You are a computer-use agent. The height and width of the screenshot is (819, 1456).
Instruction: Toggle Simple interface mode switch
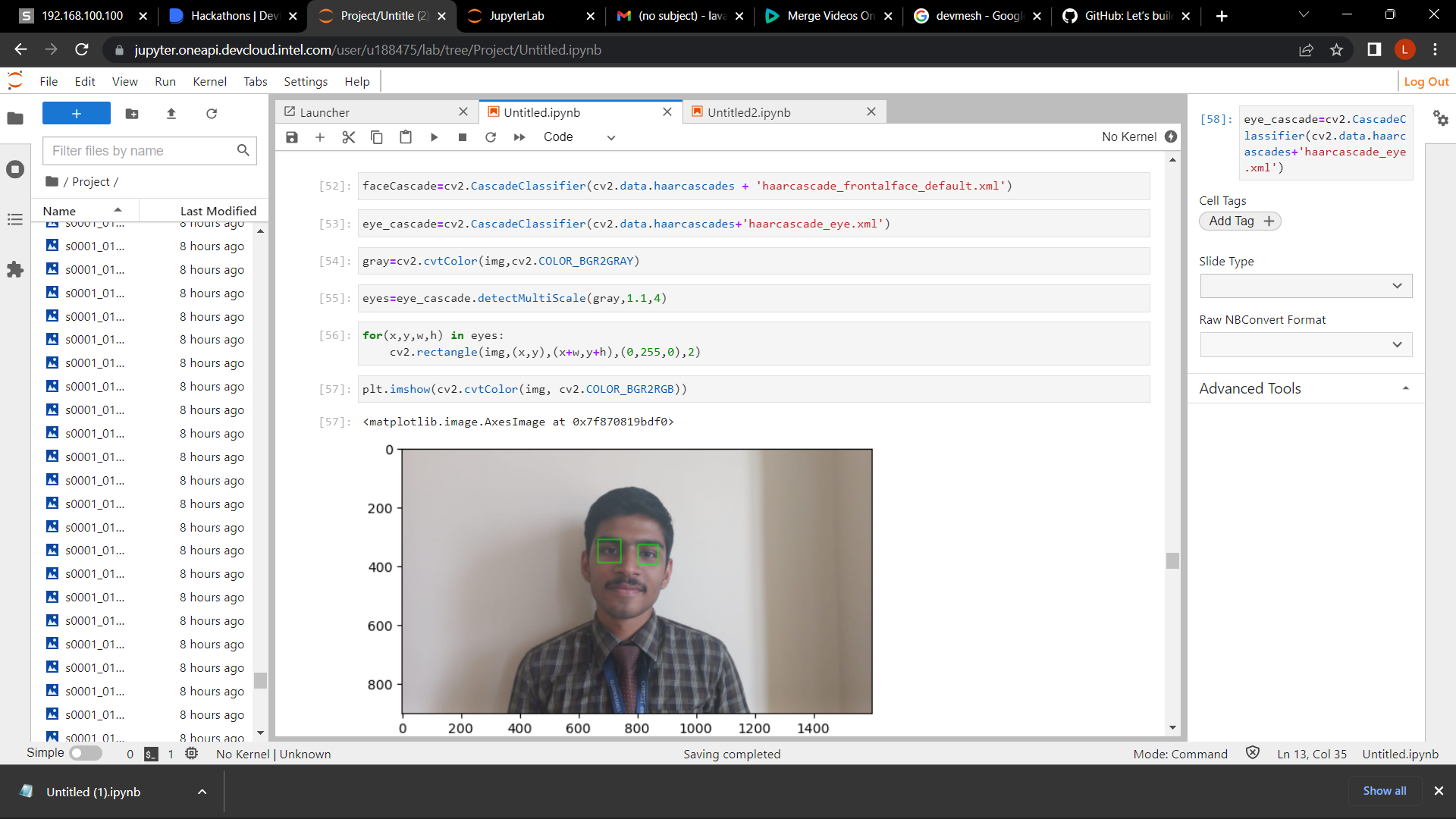point(86,753)
